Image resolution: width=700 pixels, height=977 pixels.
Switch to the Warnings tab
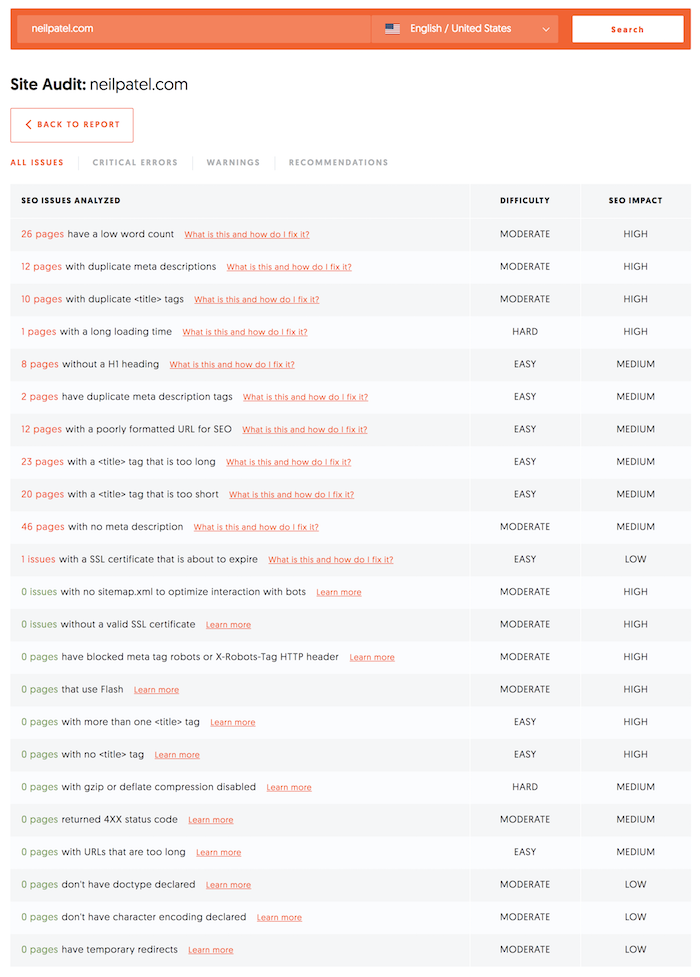[x=233, y=163]
